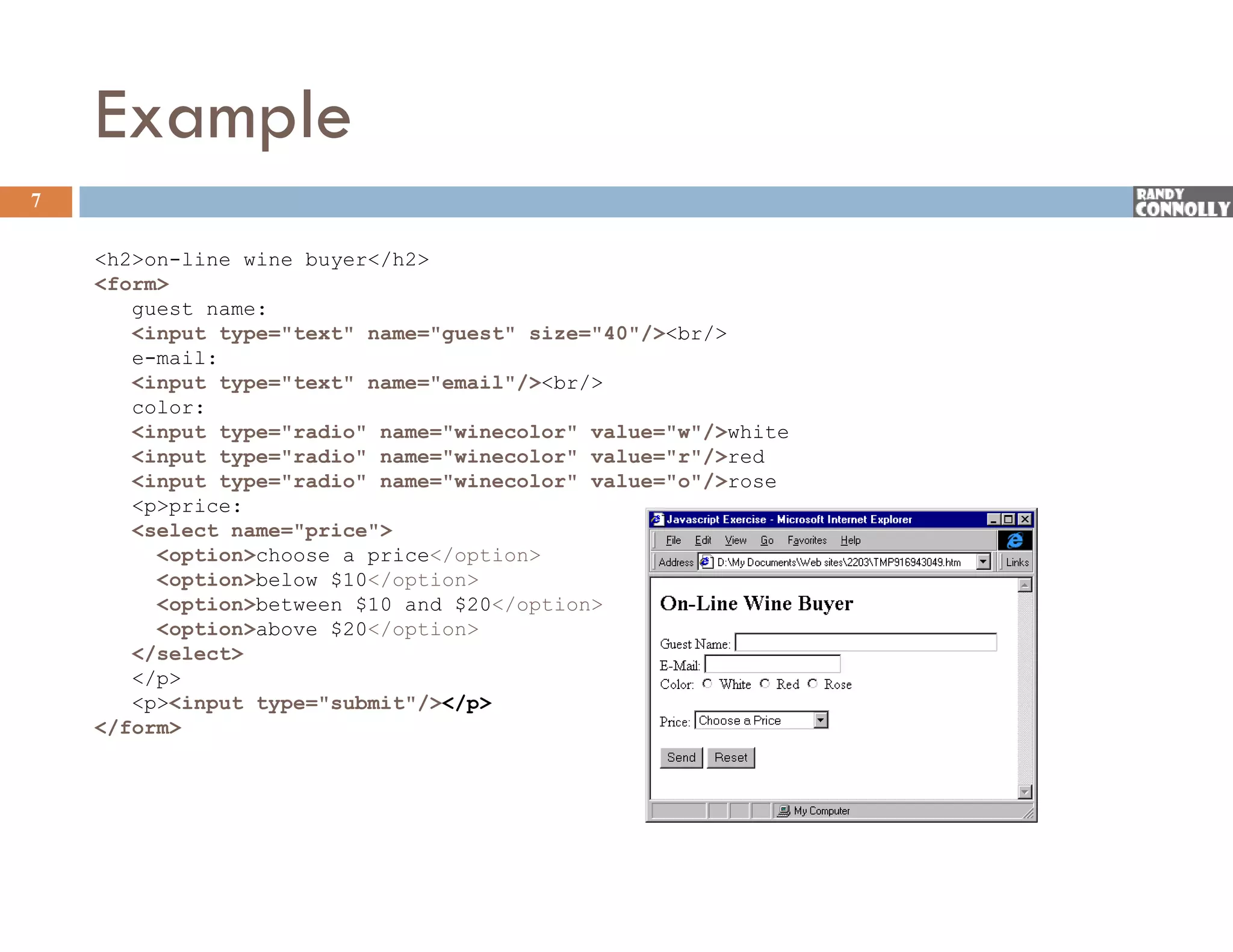
Task: Click the My Computer status bar icon
Action: click(783, 811)
